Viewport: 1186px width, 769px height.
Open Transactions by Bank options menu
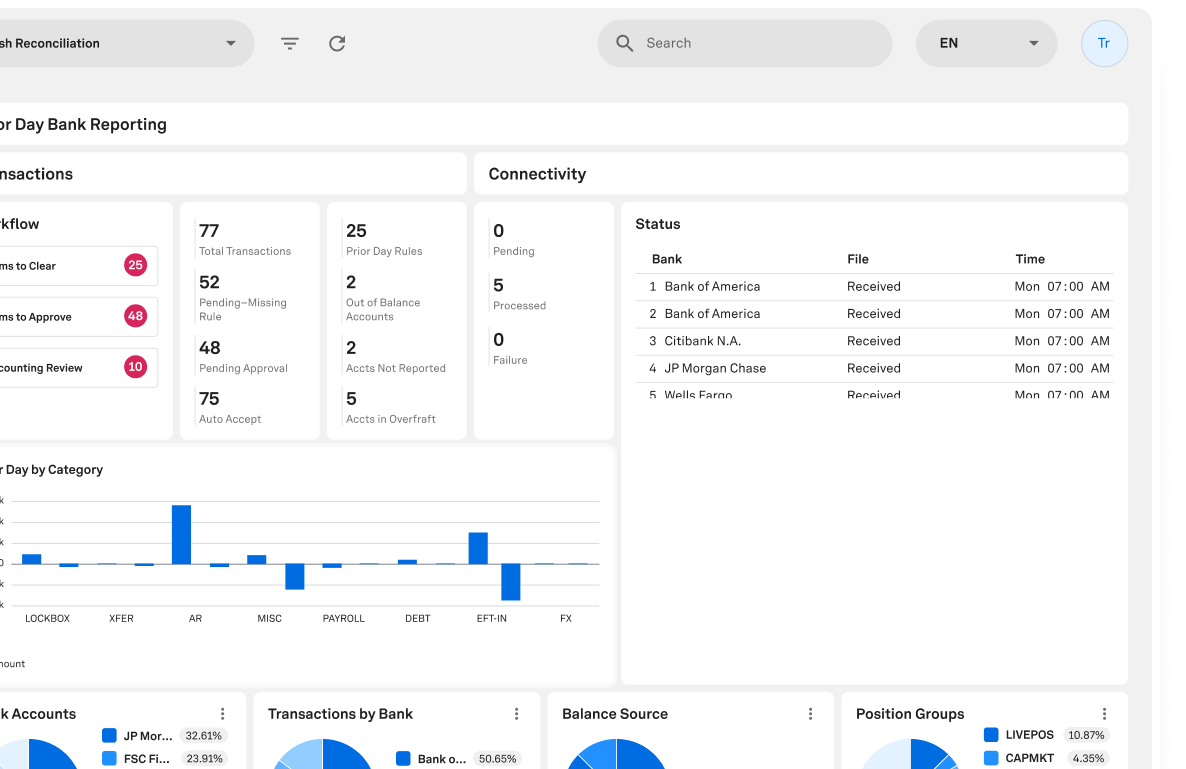pos(517,714)
